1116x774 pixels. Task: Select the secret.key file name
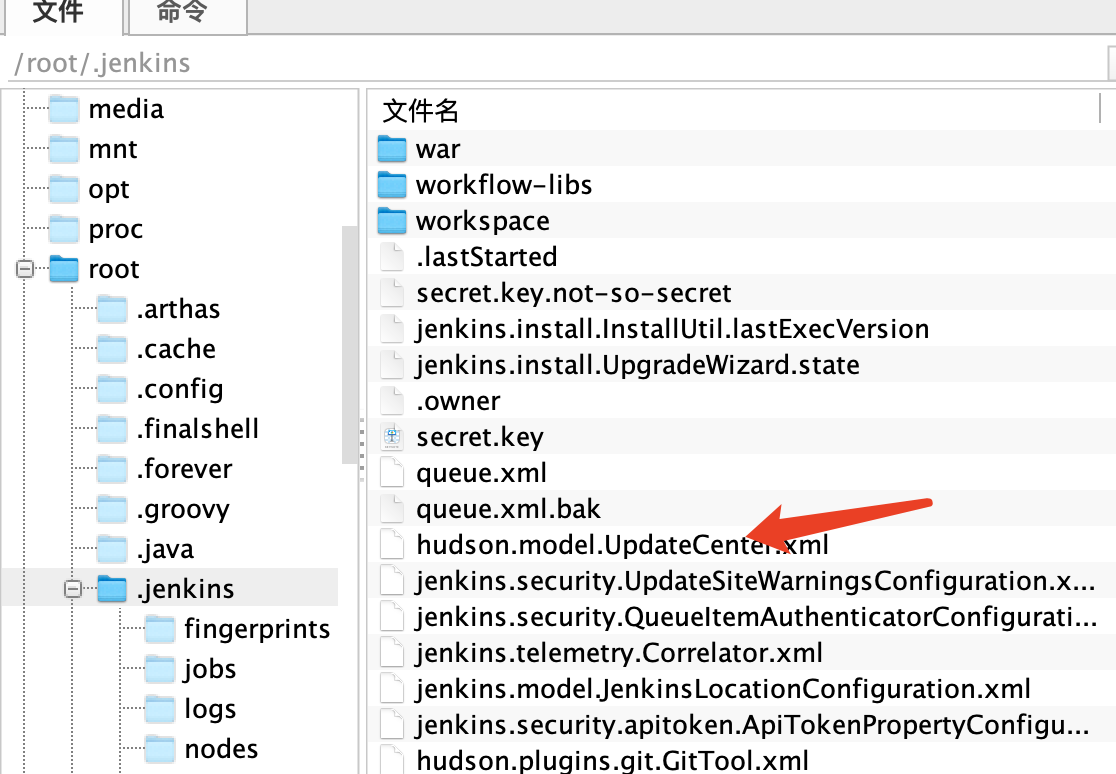tap(480, 437)
